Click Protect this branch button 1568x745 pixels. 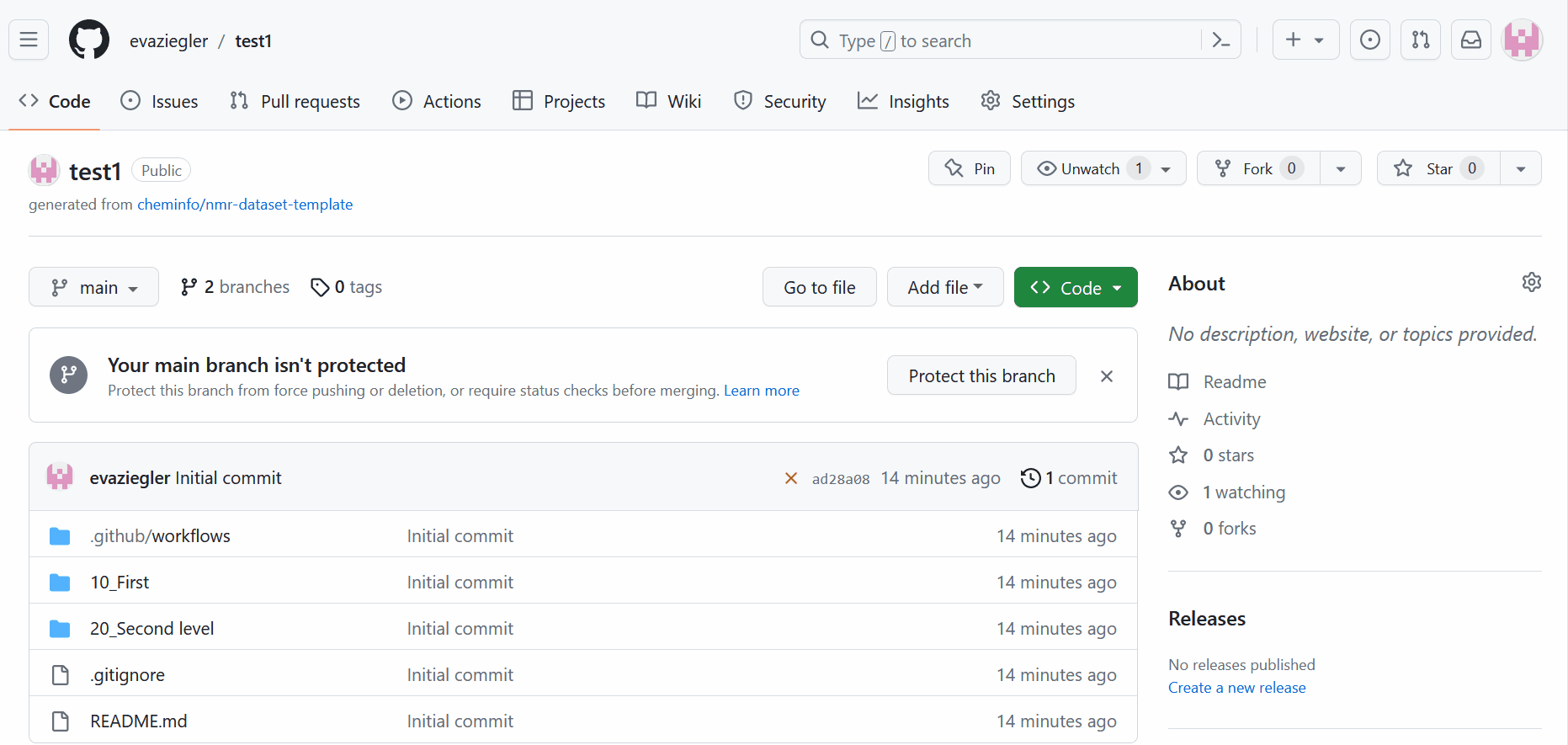point(981,375)
